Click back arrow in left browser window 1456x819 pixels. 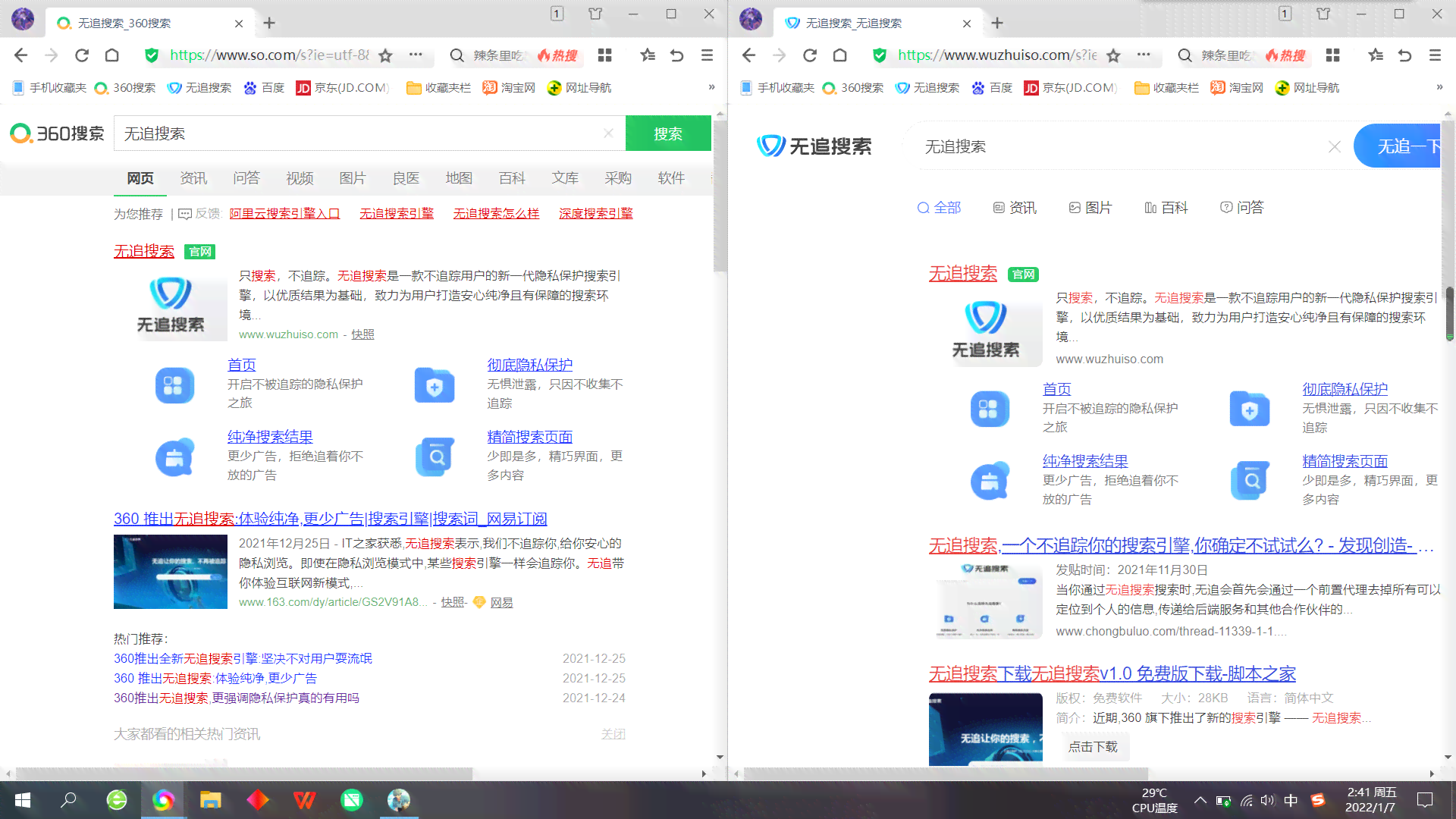click(x=21, y=55)
